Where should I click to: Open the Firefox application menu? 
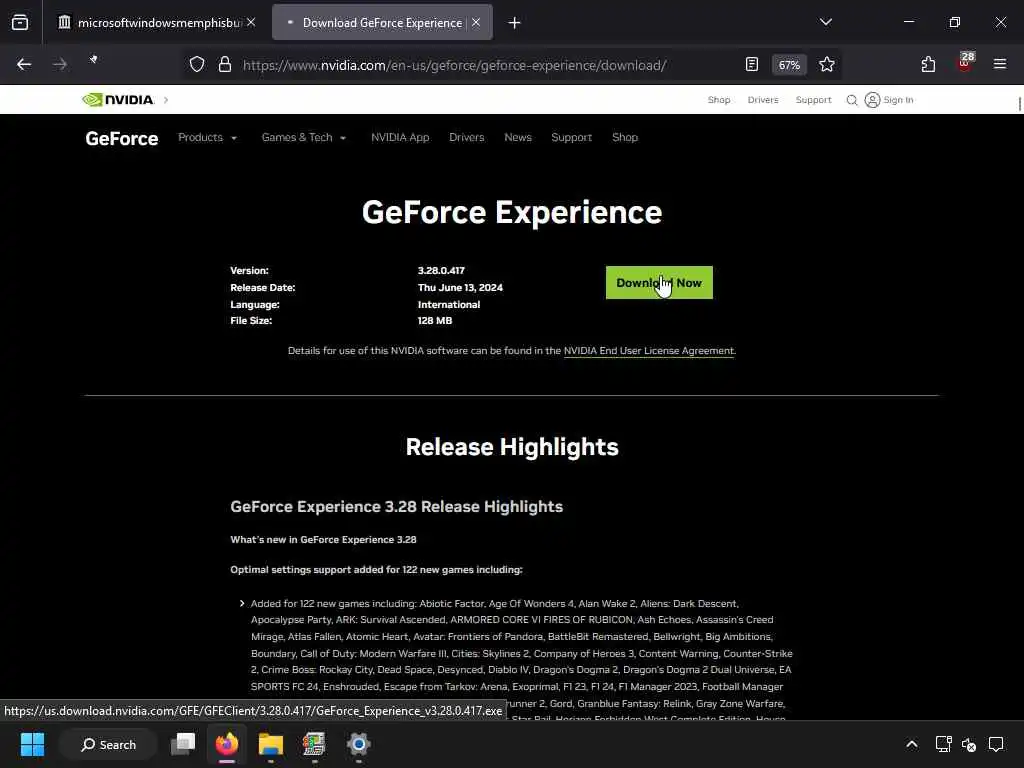coord(1000,64)
